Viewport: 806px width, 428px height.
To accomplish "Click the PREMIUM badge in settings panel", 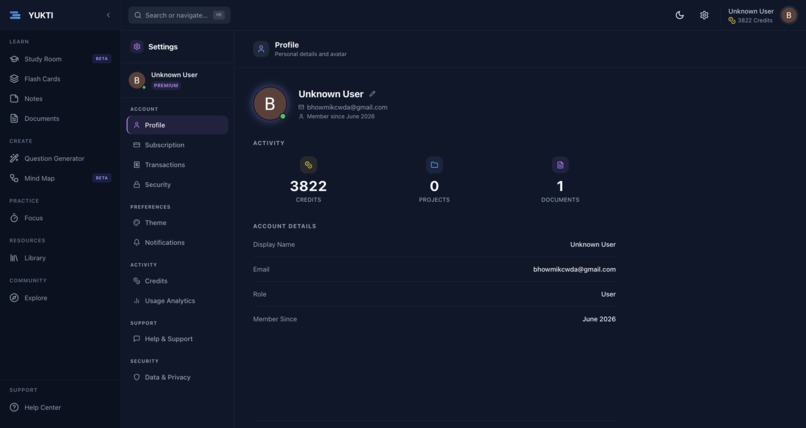I will [x=166, y=86].
